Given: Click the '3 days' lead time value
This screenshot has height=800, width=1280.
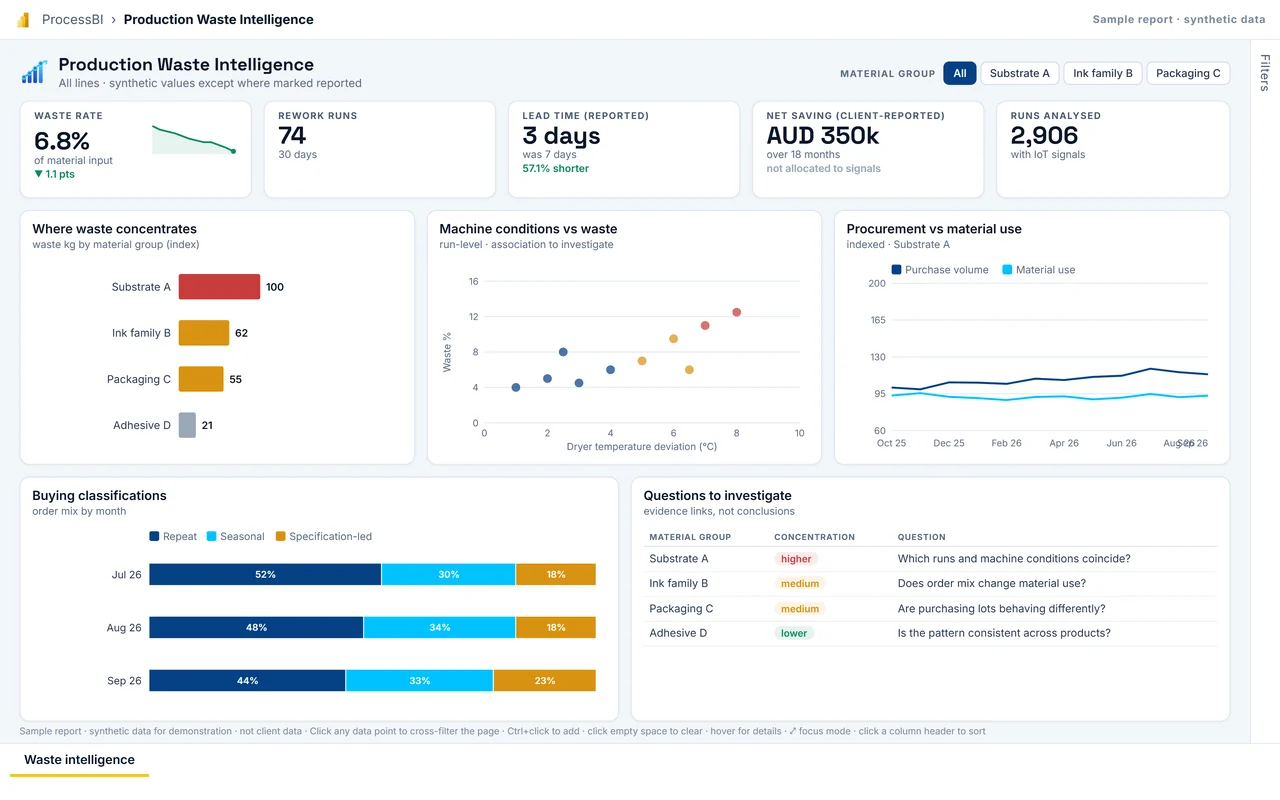Looking at the screenshot, I should point(561,135).
